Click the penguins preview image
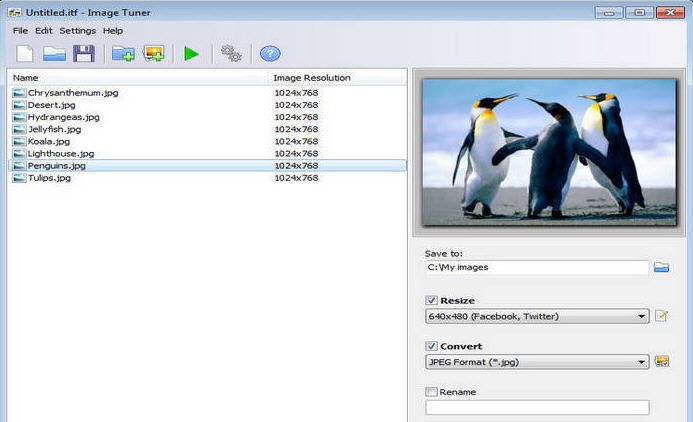This screenshot has height=422, width=693. coord(549,152)
